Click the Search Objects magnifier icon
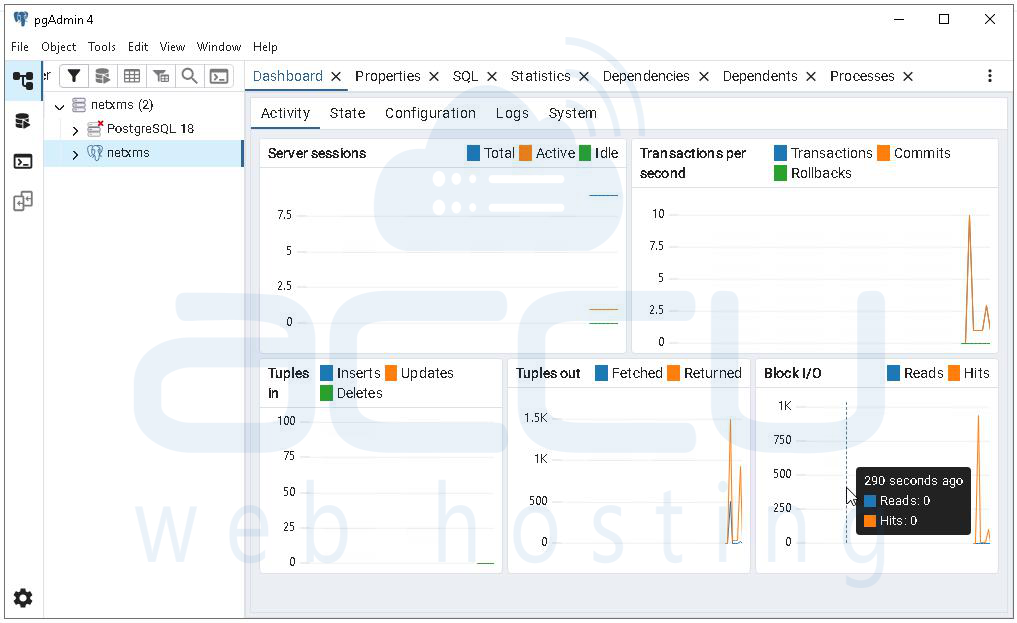 [x=189, y=76]
